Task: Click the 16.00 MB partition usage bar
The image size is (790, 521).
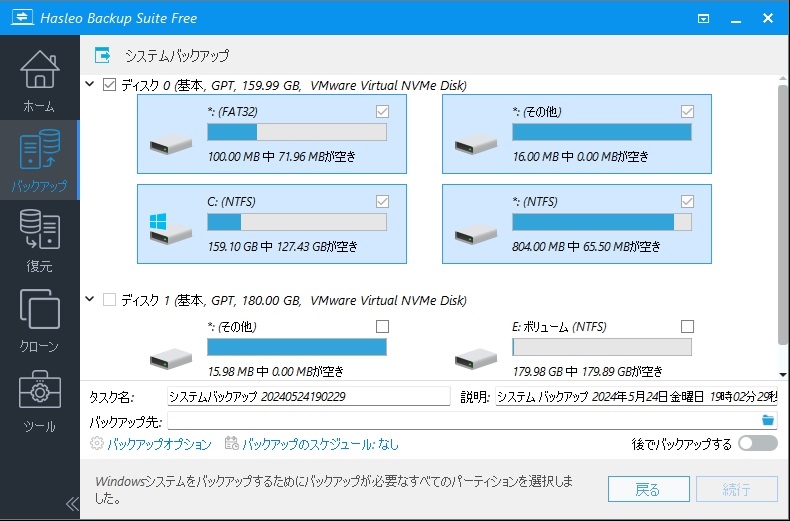Action: (x=602, y=132)
